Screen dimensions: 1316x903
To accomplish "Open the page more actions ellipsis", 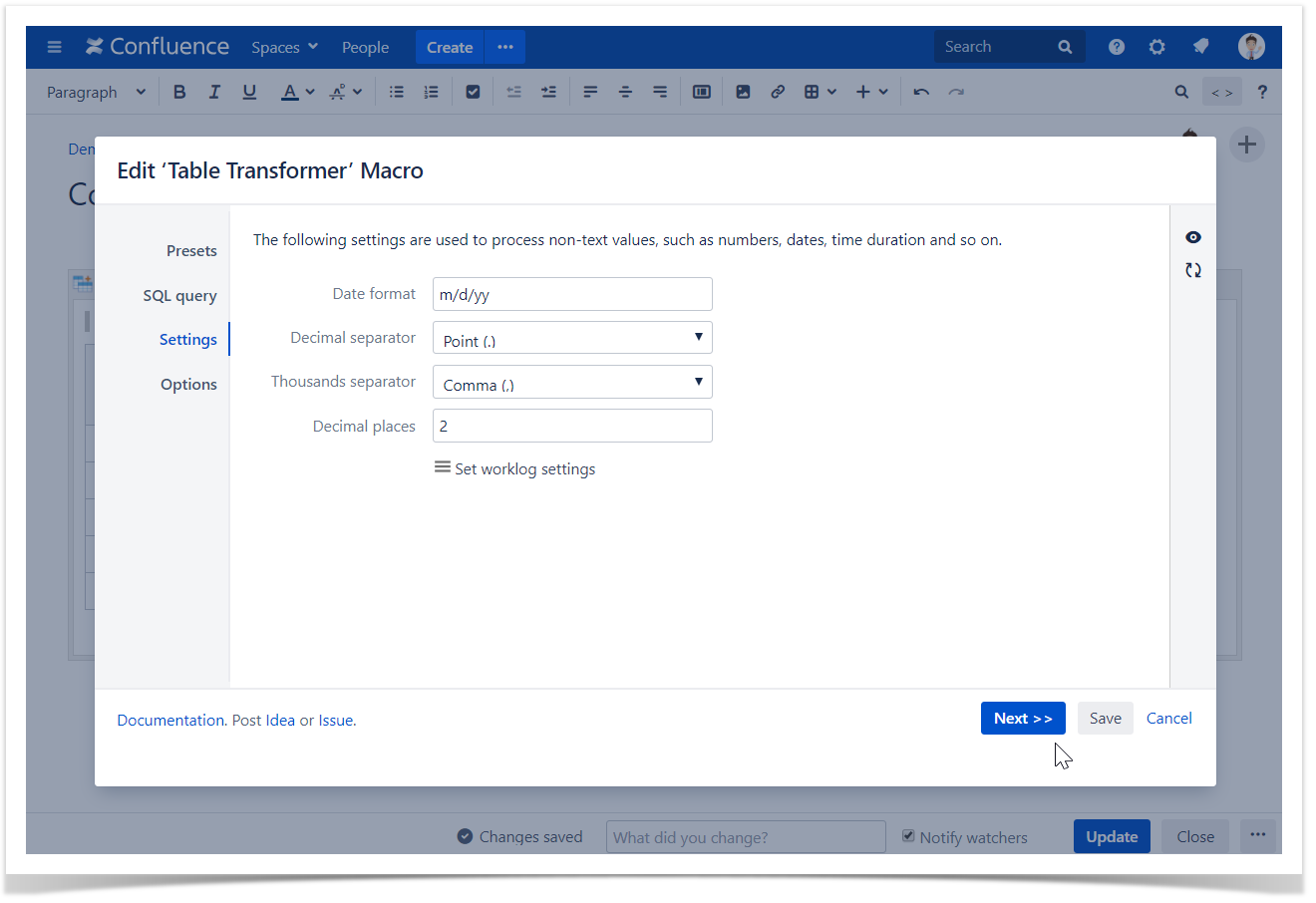I will click(1258, 835).
